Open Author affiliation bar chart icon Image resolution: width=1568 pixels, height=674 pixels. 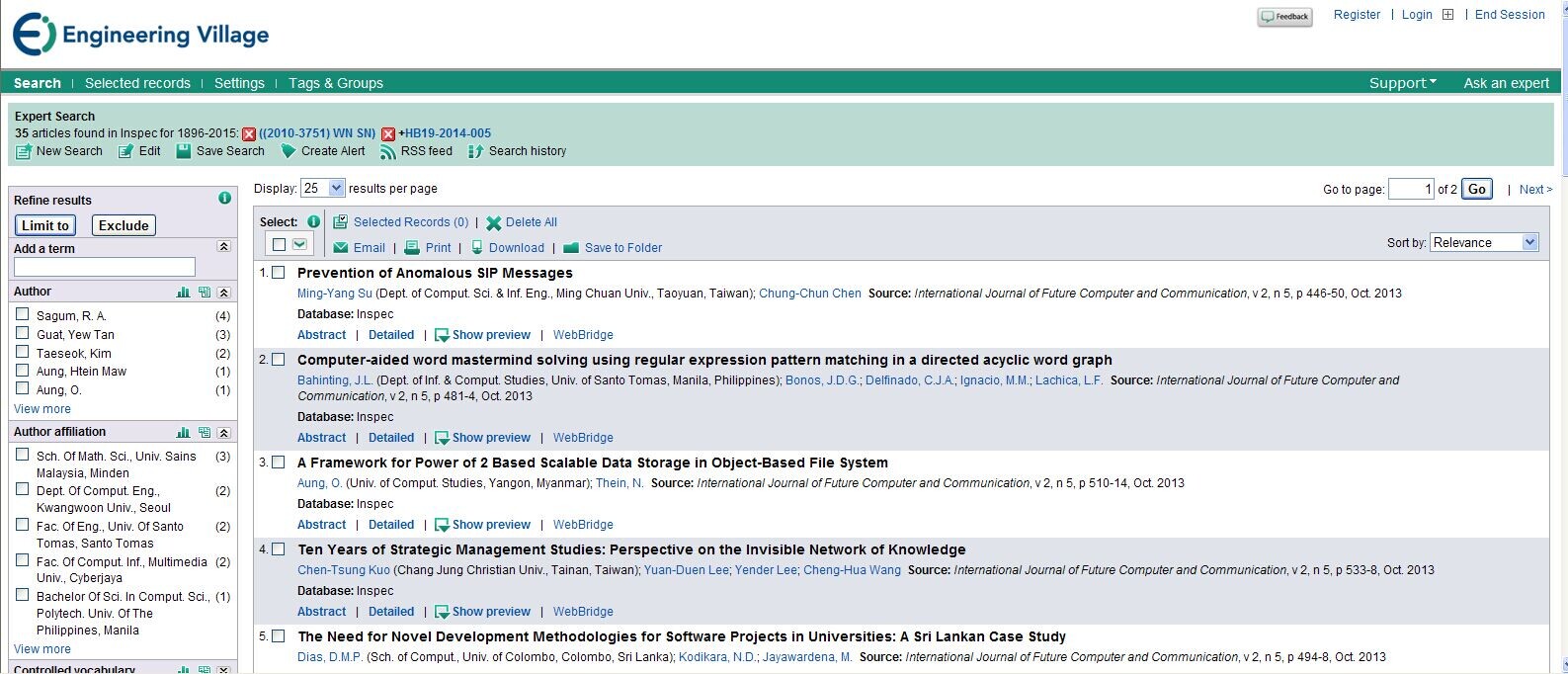coord(183,433)
